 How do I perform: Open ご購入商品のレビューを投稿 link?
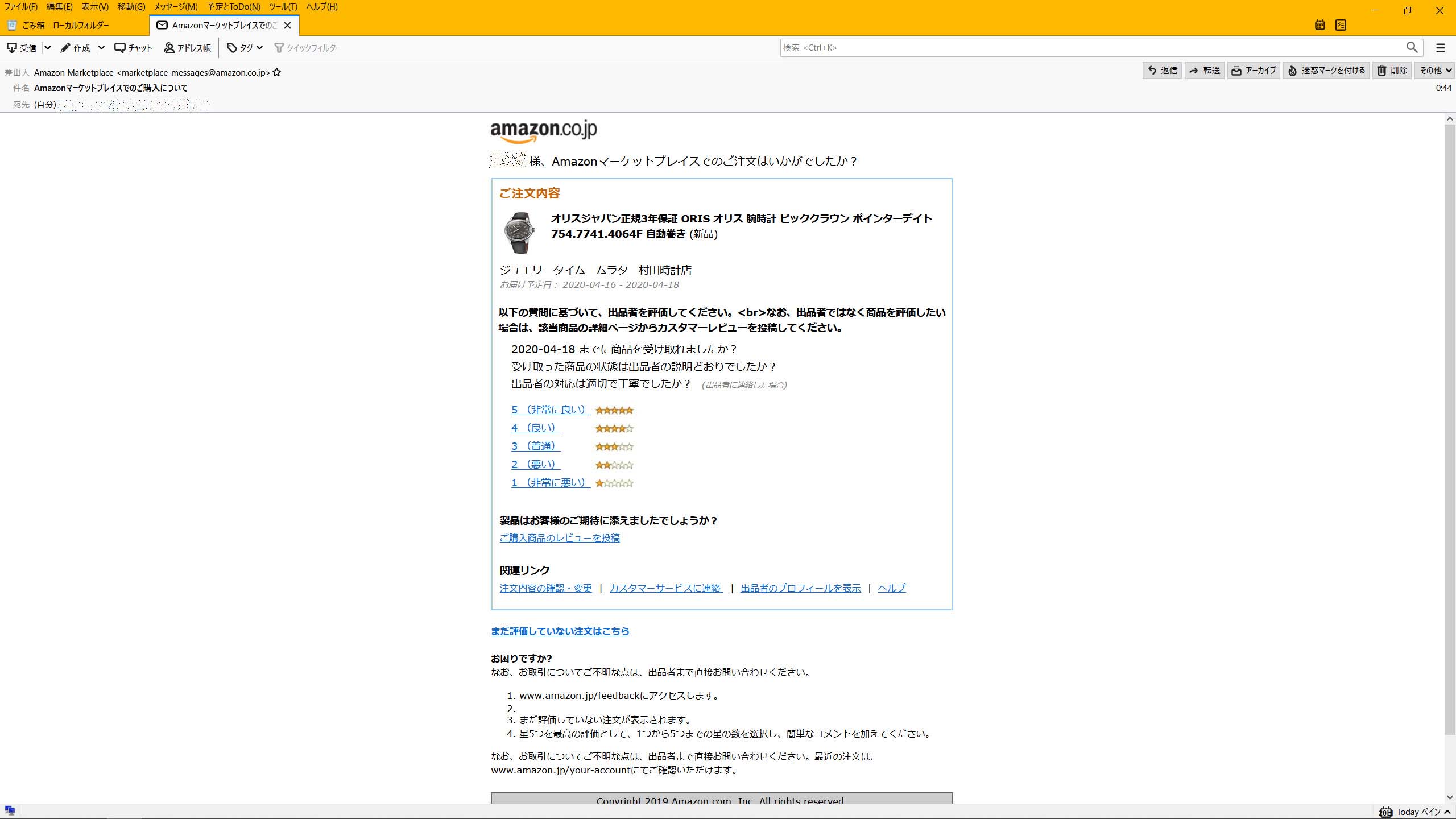[560, 537]
